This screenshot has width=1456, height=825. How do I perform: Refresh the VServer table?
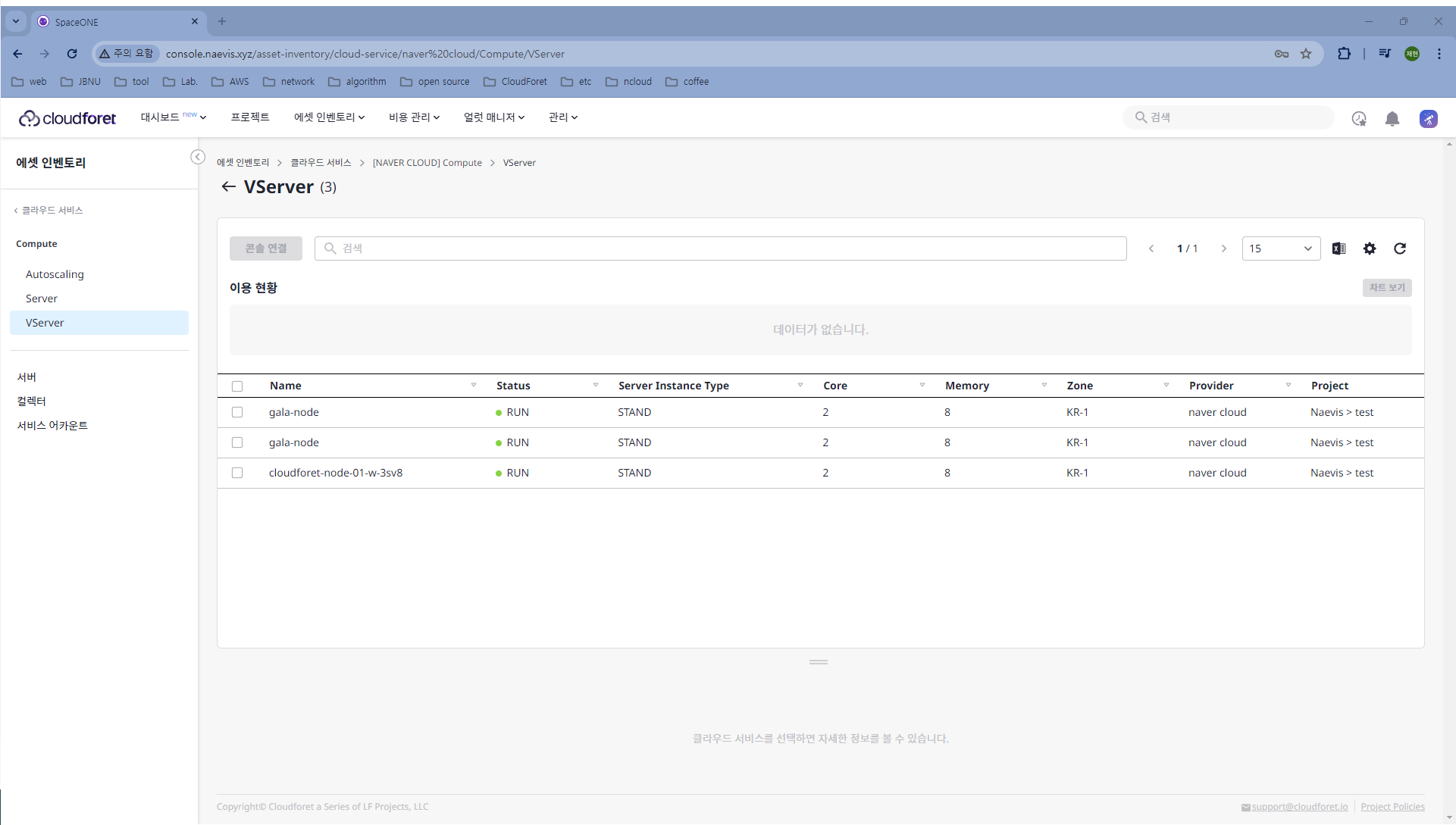pos(1399,248)
